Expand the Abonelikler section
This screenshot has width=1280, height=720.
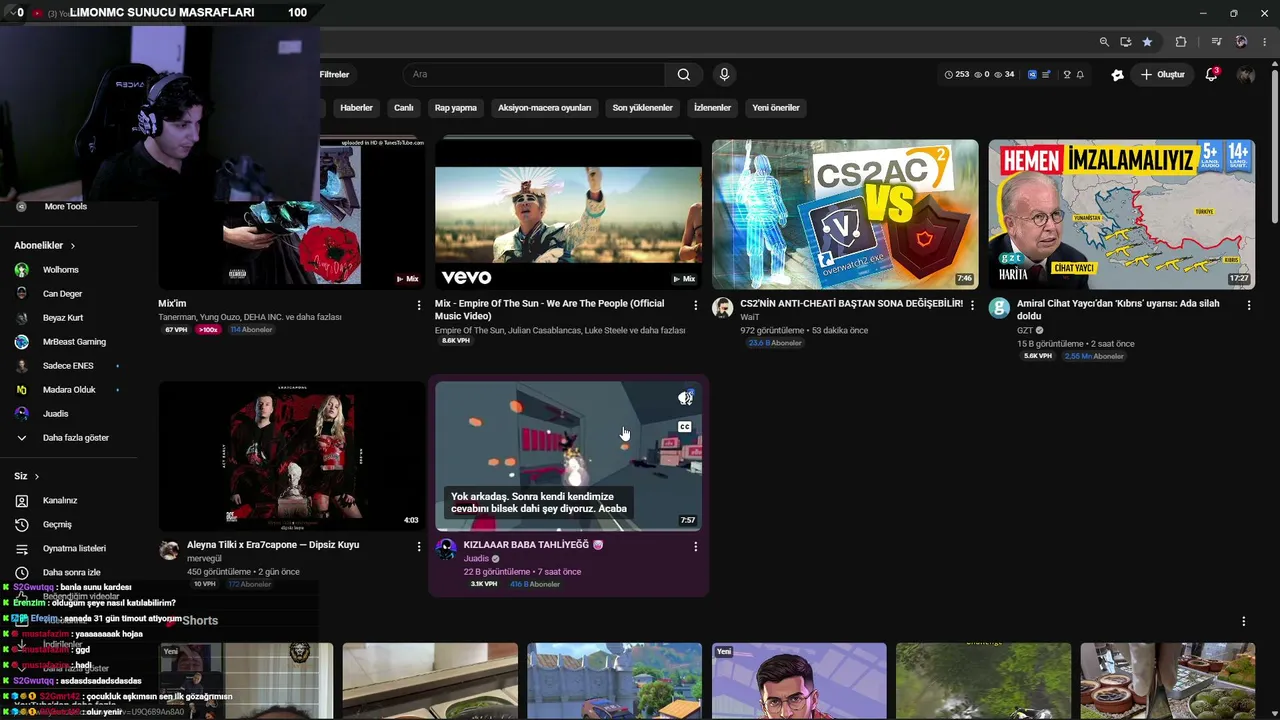(x=44, y=245)
